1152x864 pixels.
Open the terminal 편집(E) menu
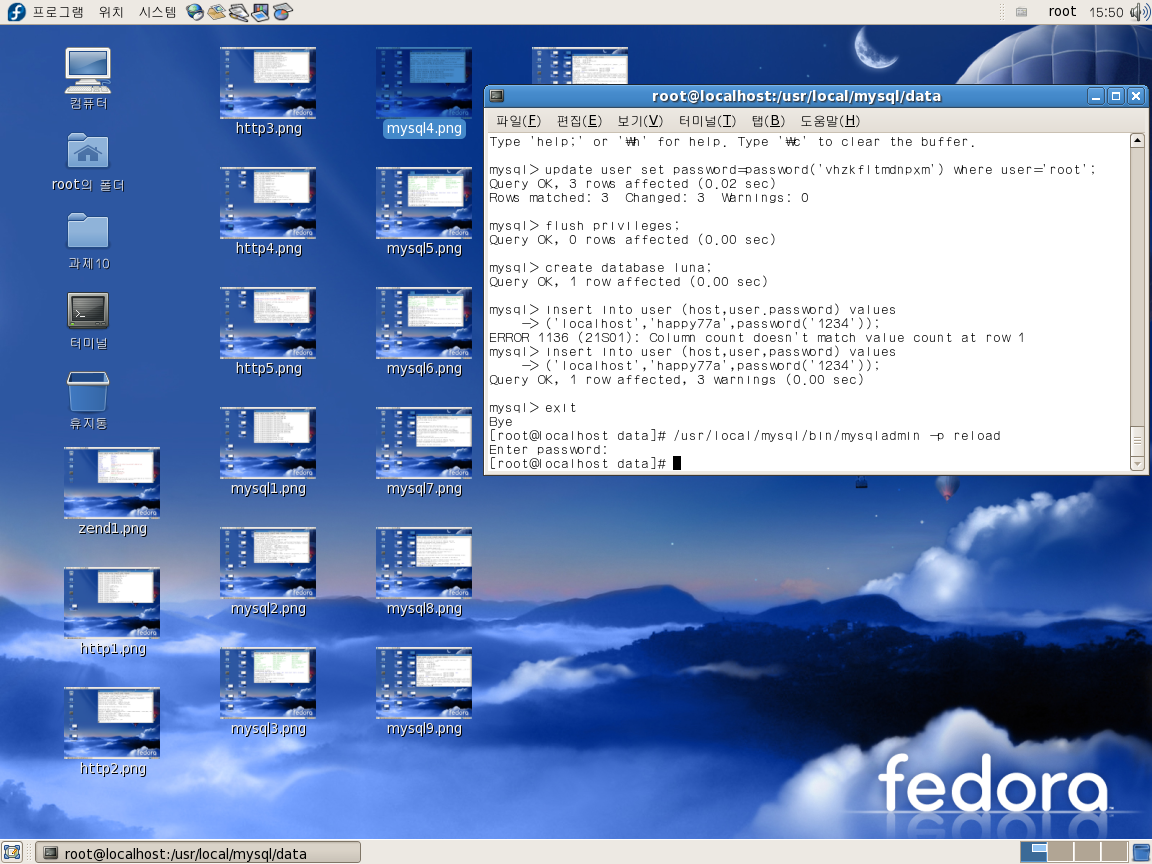pyautogui.click(x=579, y=121)
